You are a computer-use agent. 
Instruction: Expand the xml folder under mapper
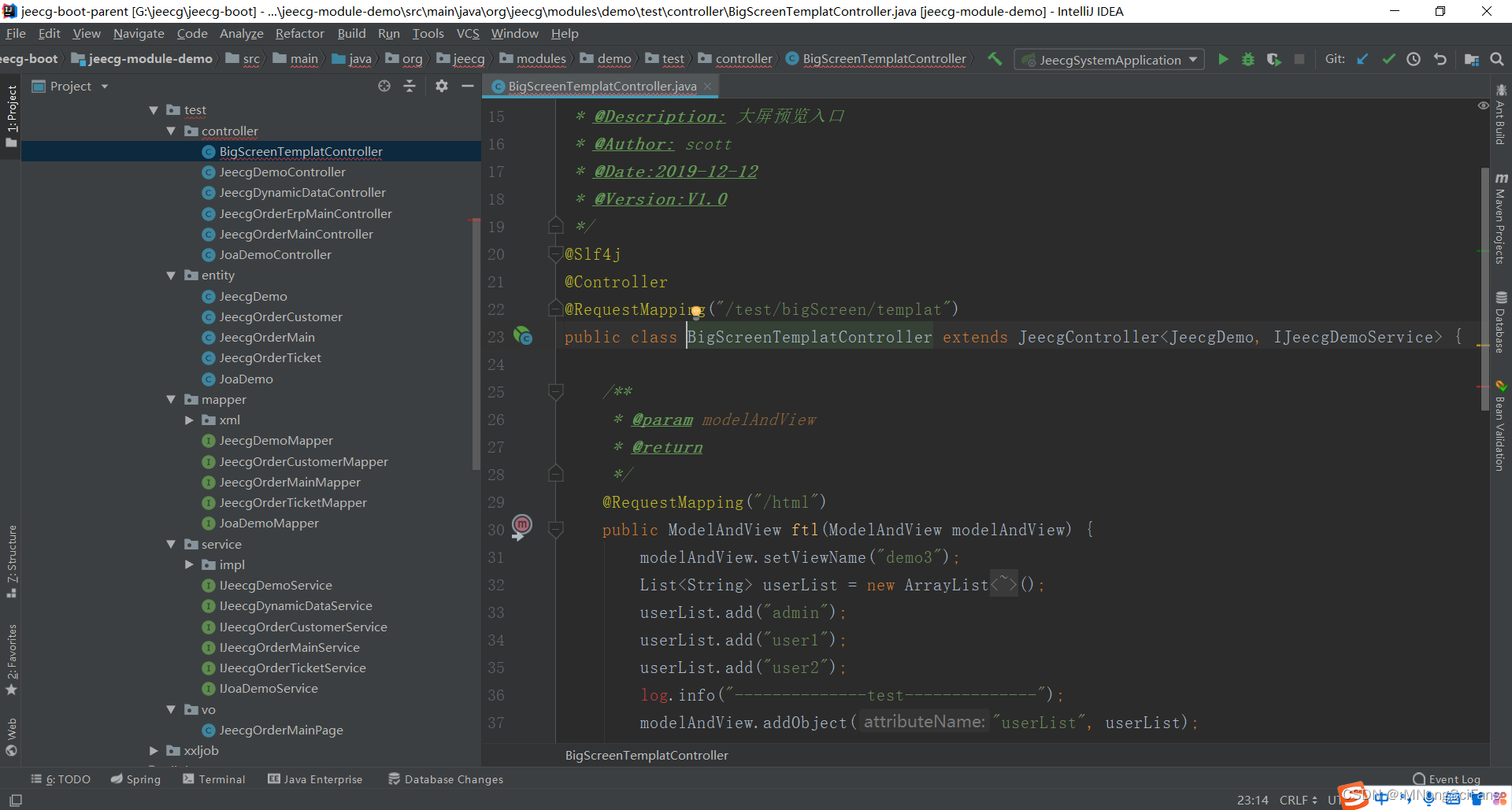(189, 420)
